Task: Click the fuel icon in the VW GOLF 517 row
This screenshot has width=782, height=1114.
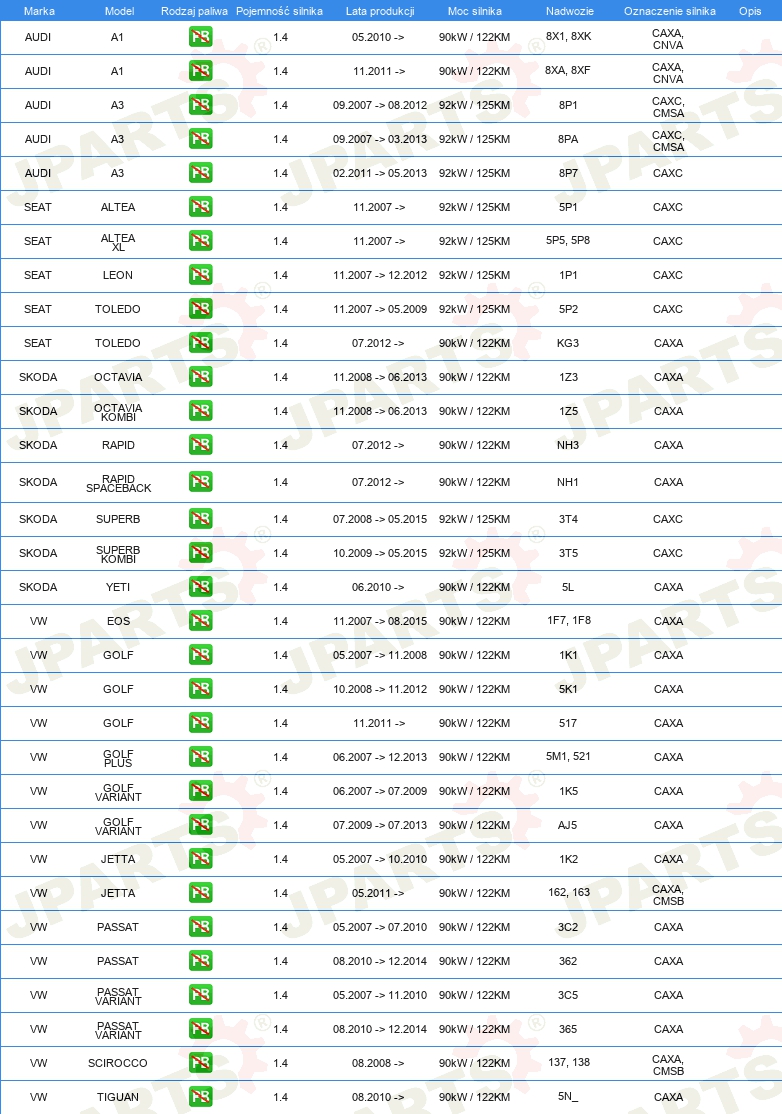Action: (200, 723)
